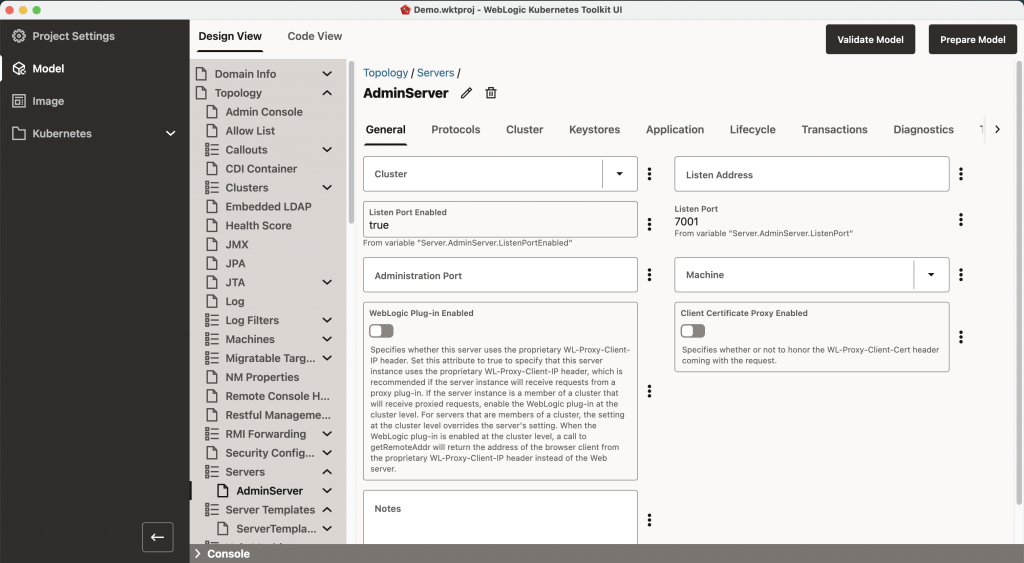Screen dimensions: 1024x563
Task: Click the RMI Forwarding list icon
Action: [212, 434]
